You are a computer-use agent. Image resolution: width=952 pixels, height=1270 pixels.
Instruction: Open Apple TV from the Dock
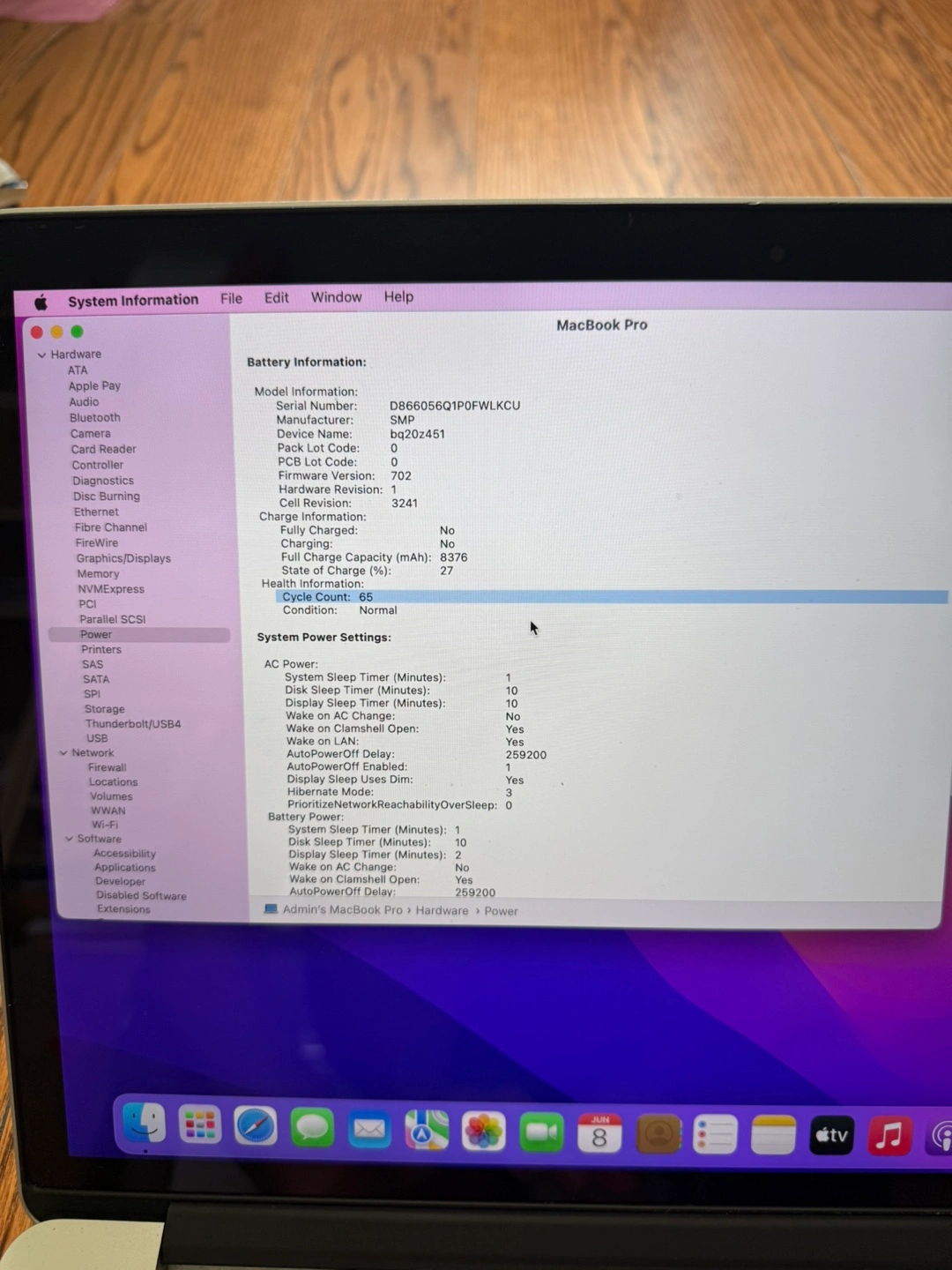[x=831, y=1135]
